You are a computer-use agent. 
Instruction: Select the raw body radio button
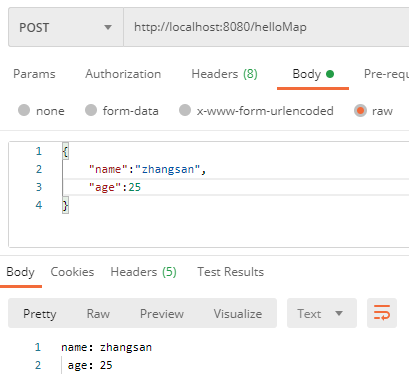(360, 110)
